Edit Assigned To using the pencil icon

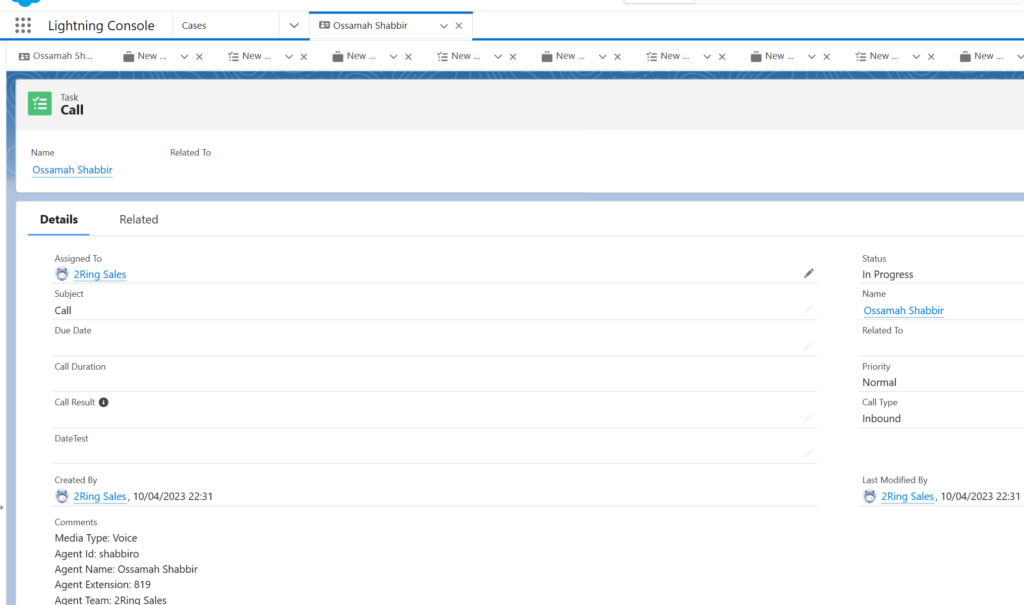[x=809, y=272]
